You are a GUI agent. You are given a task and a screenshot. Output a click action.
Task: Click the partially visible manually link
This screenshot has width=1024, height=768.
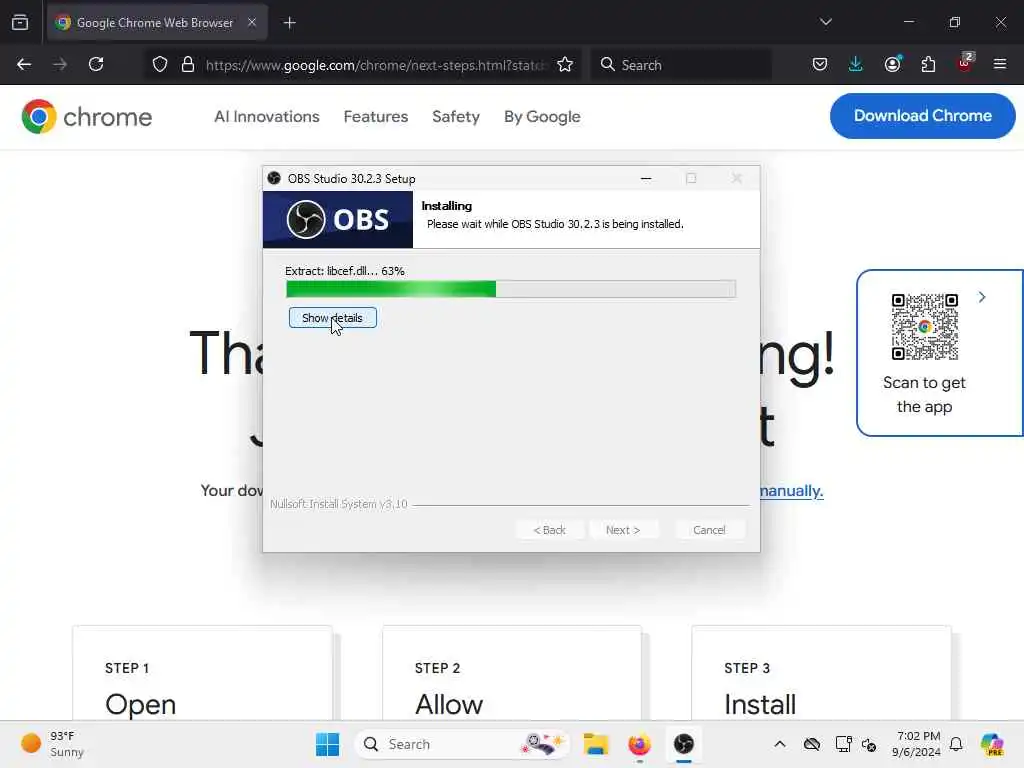point(792,490)
